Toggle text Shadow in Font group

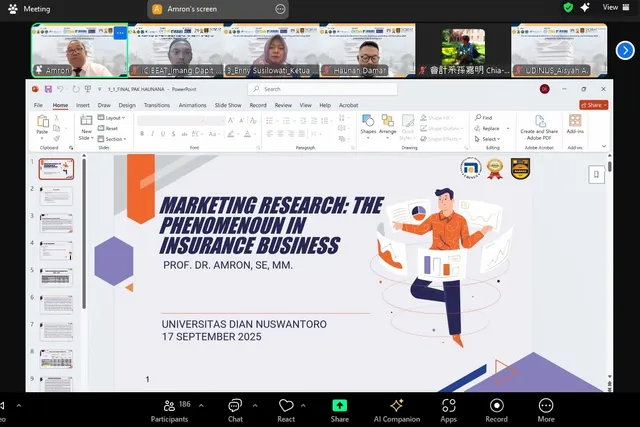173,134
